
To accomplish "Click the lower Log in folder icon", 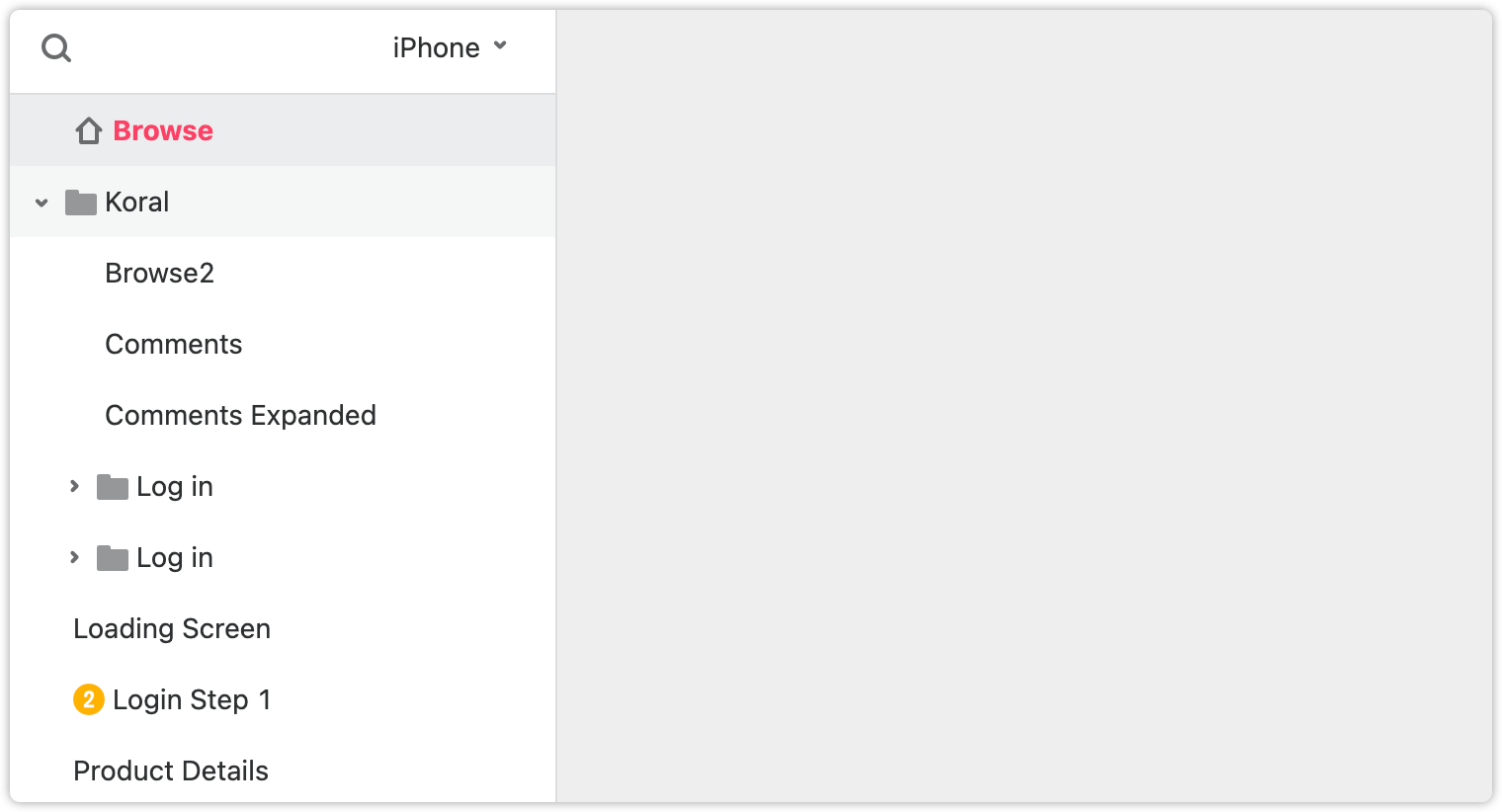I will 113,558.
